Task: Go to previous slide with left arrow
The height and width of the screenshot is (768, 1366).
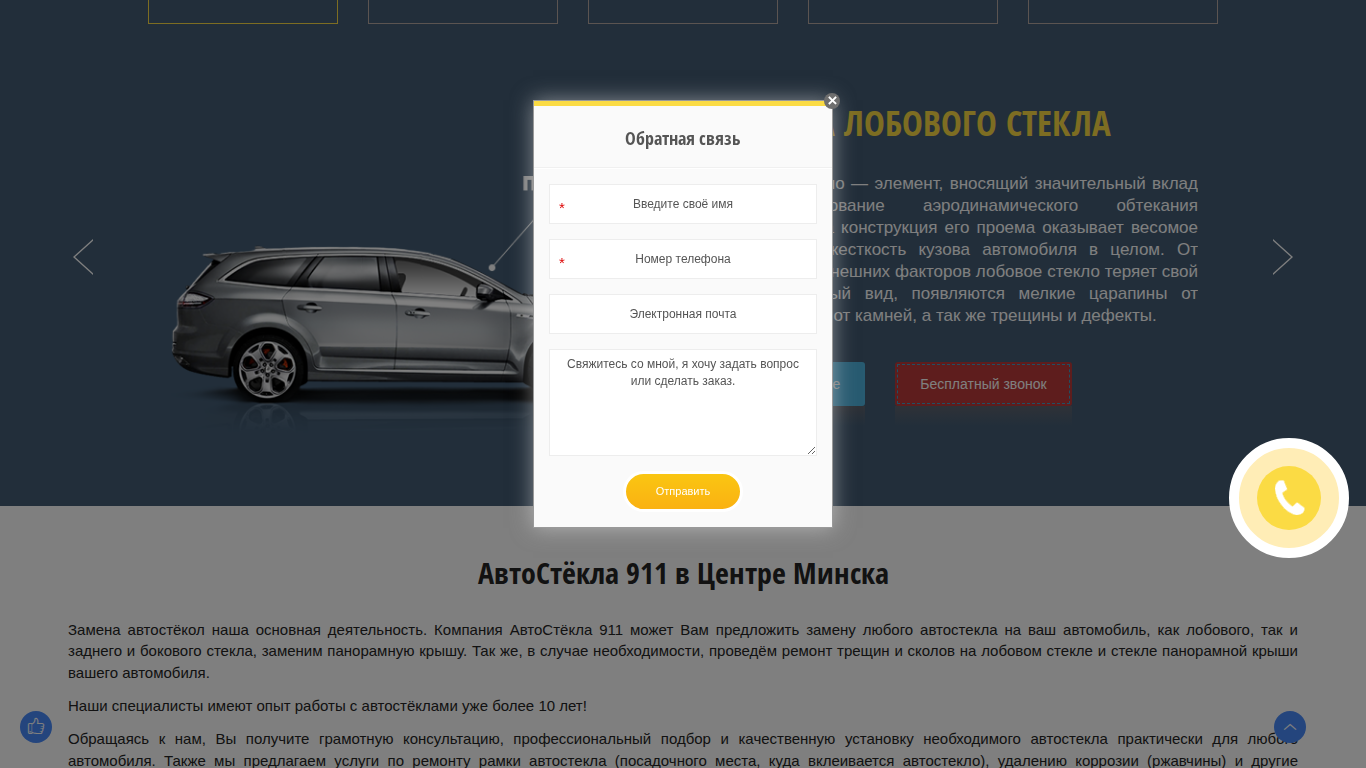Action: (84, 257)
